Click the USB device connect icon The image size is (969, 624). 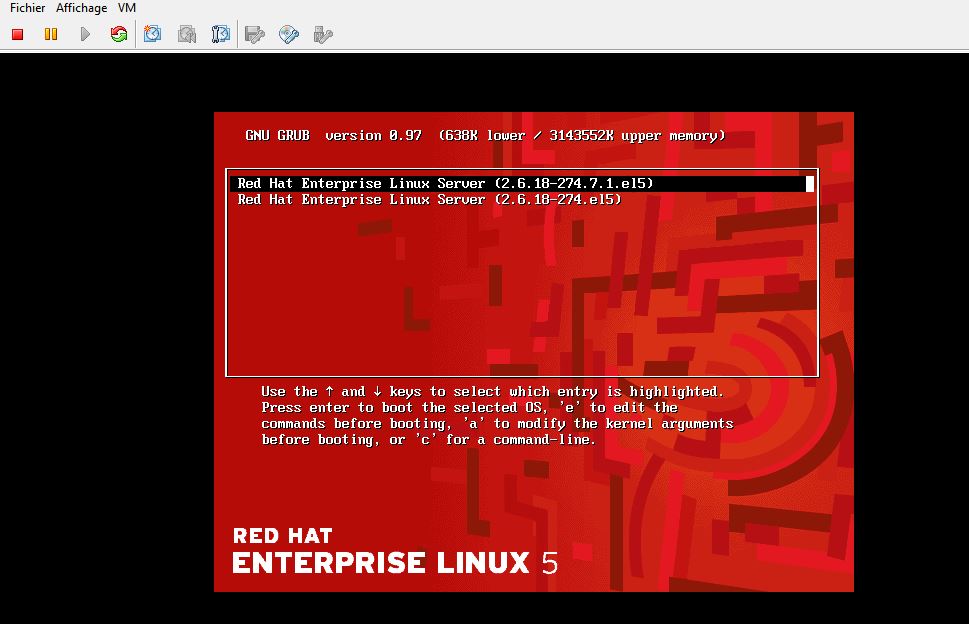(x=323, y=34)
